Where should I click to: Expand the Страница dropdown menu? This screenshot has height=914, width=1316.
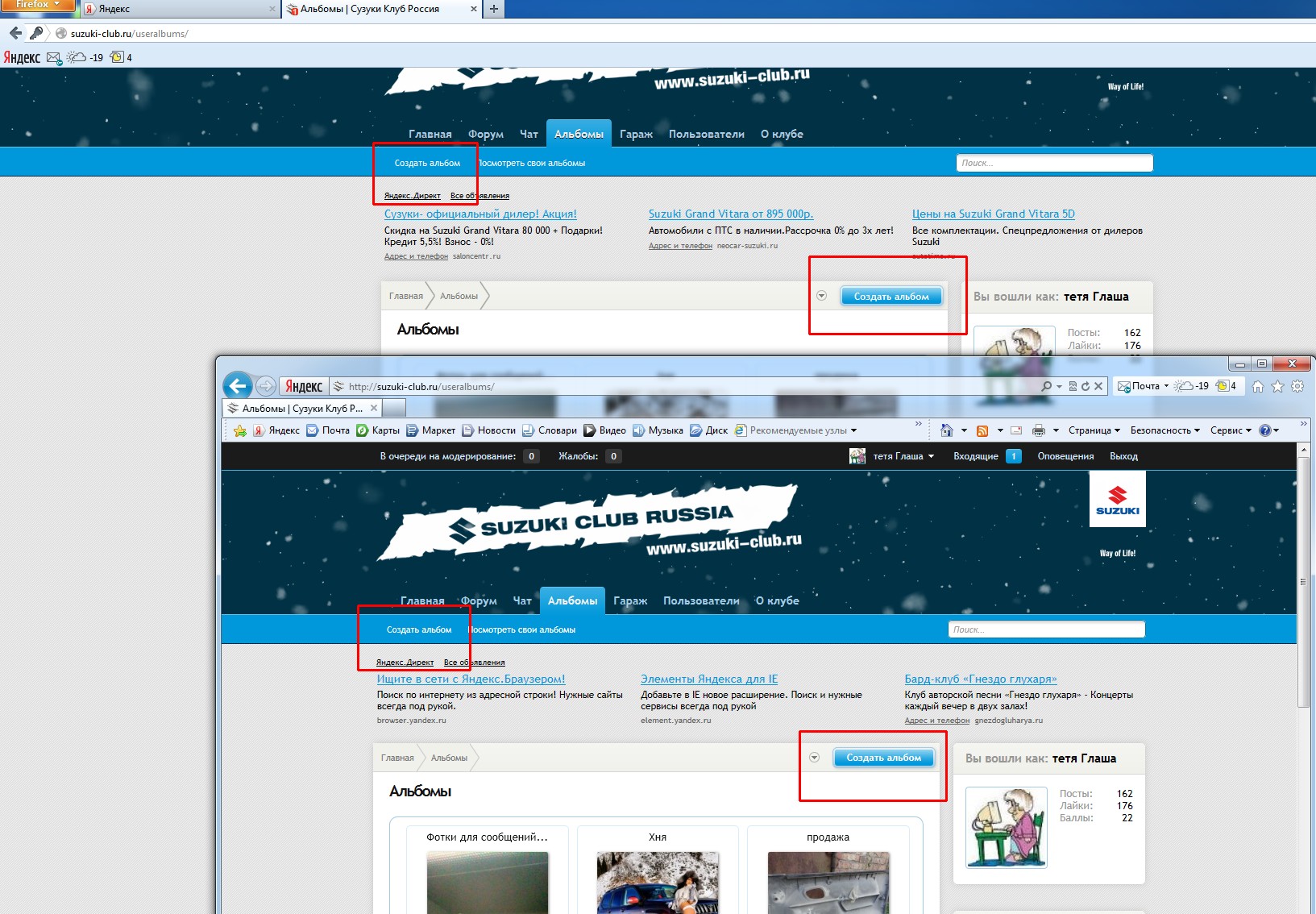point(1094,430)
